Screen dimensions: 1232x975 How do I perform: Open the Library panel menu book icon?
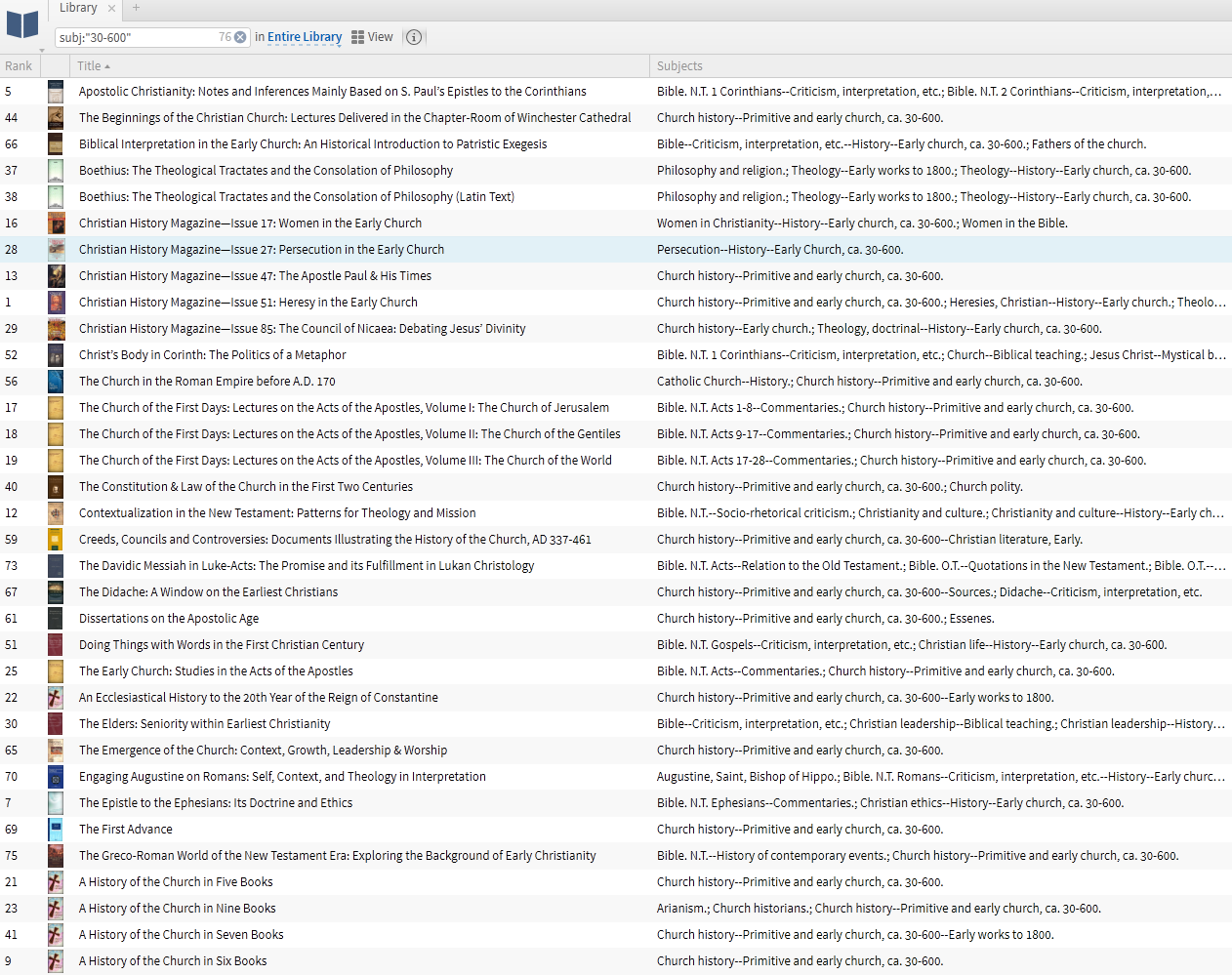point(22,25)
